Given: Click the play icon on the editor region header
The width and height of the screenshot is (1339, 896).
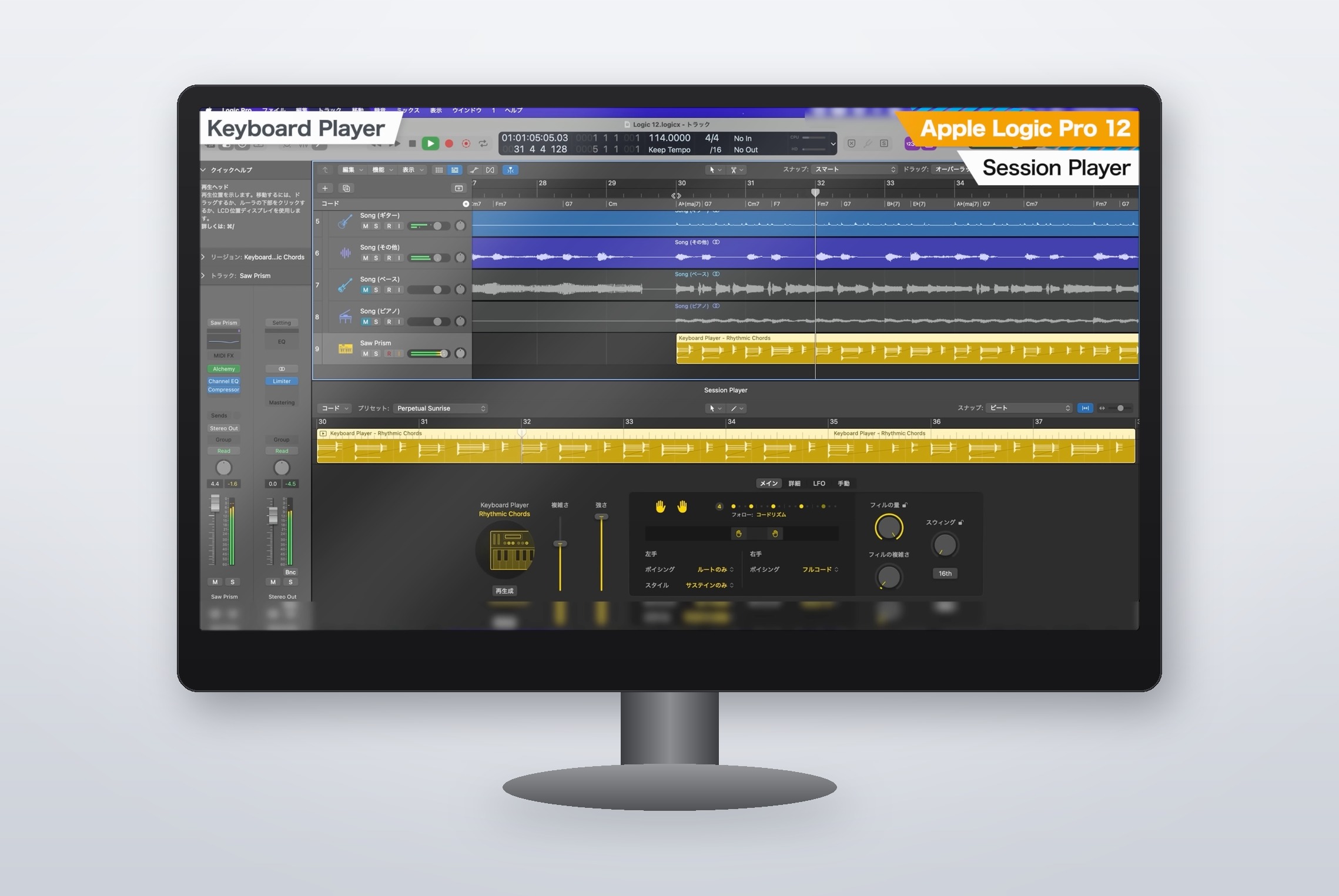Looking at the screenshot, I should coord(323,434).
